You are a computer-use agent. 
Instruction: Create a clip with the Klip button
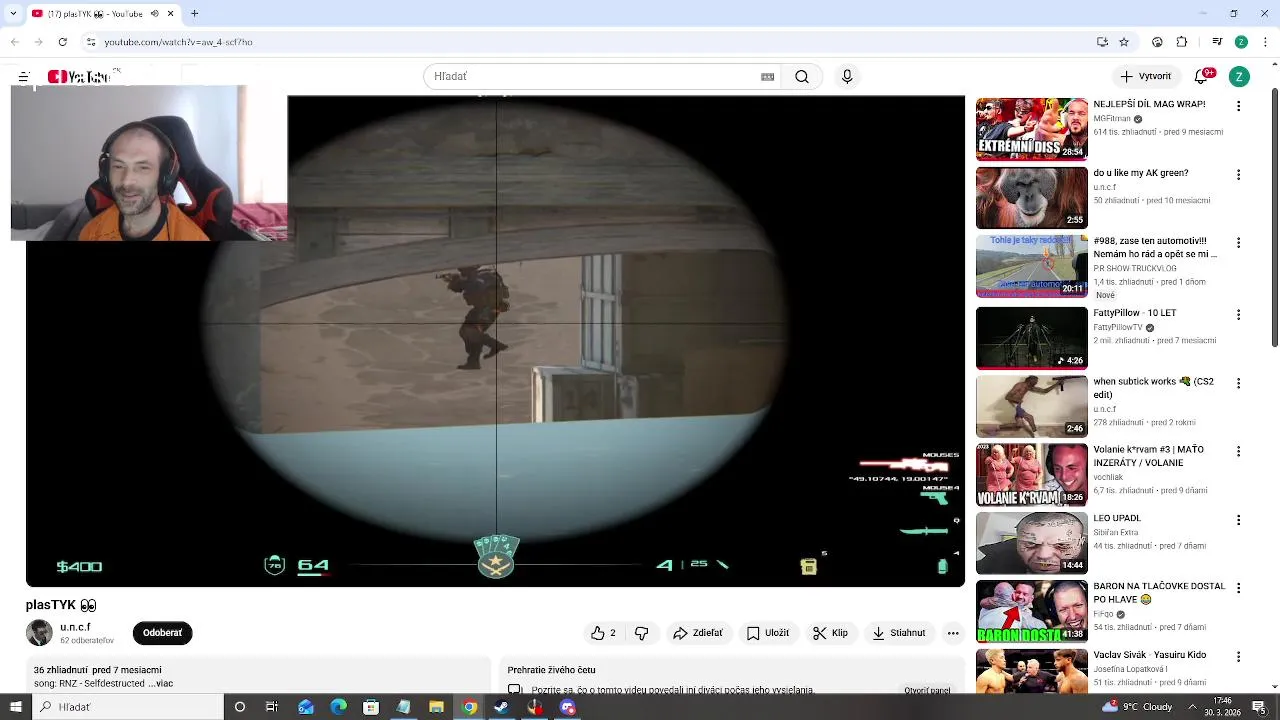pyautogui.click(x=830, y=633)
